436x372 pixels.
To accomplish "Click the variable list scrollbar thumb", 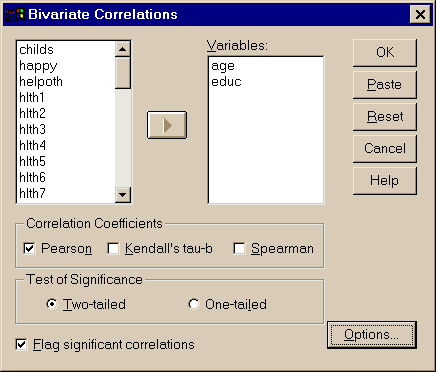I will pos(123,73).
